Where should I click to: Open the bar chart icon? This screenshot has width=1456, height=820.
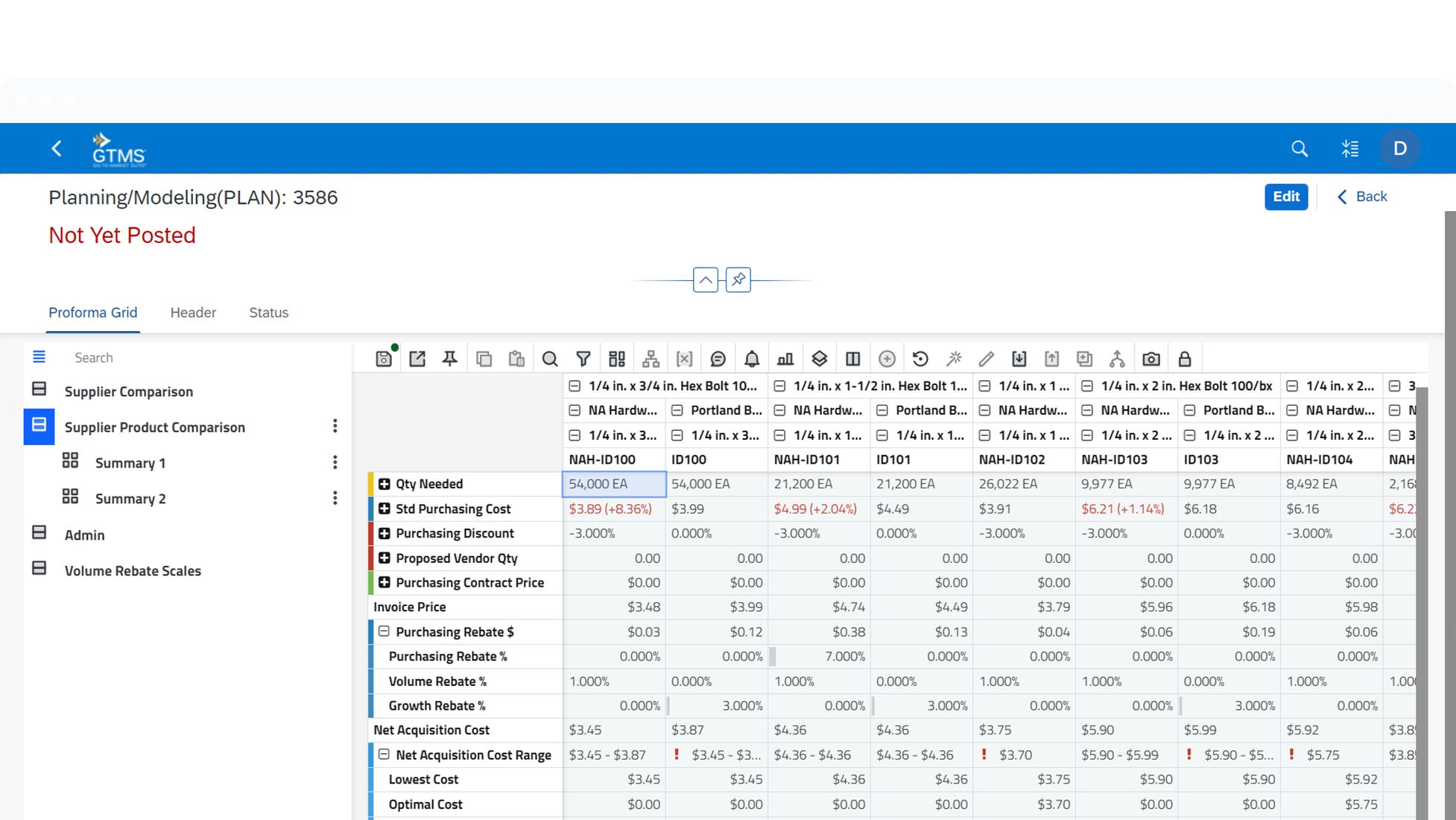785,359
